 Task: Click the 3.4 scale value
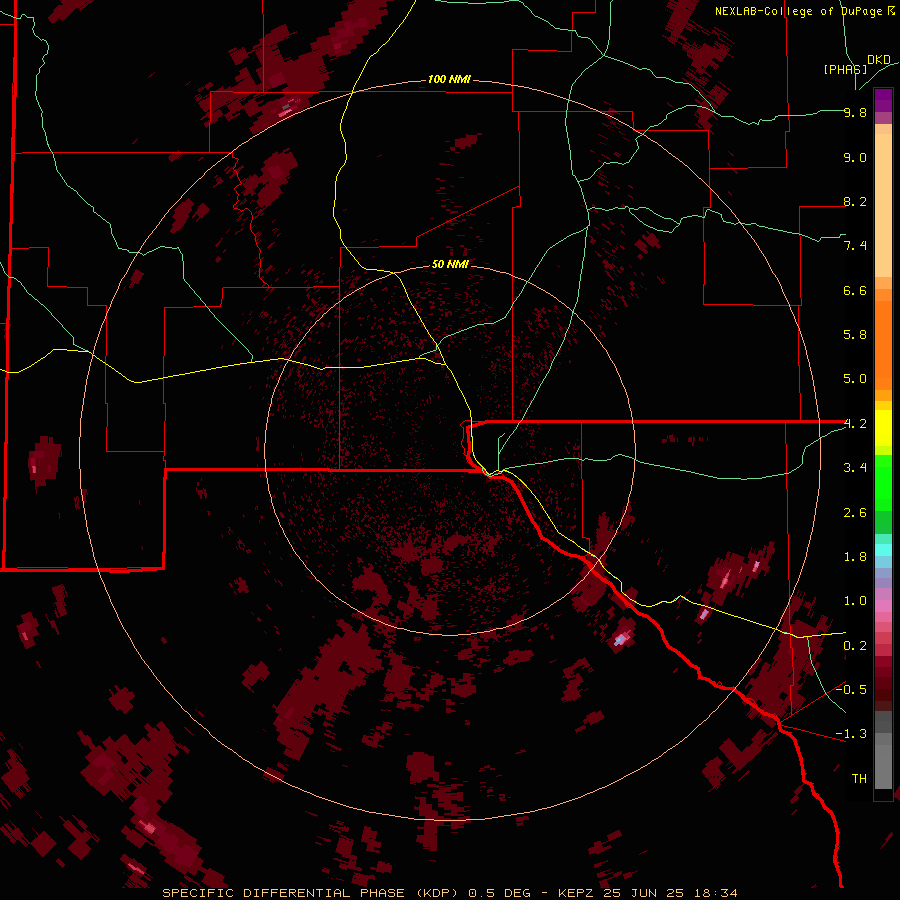pos(855,468)
